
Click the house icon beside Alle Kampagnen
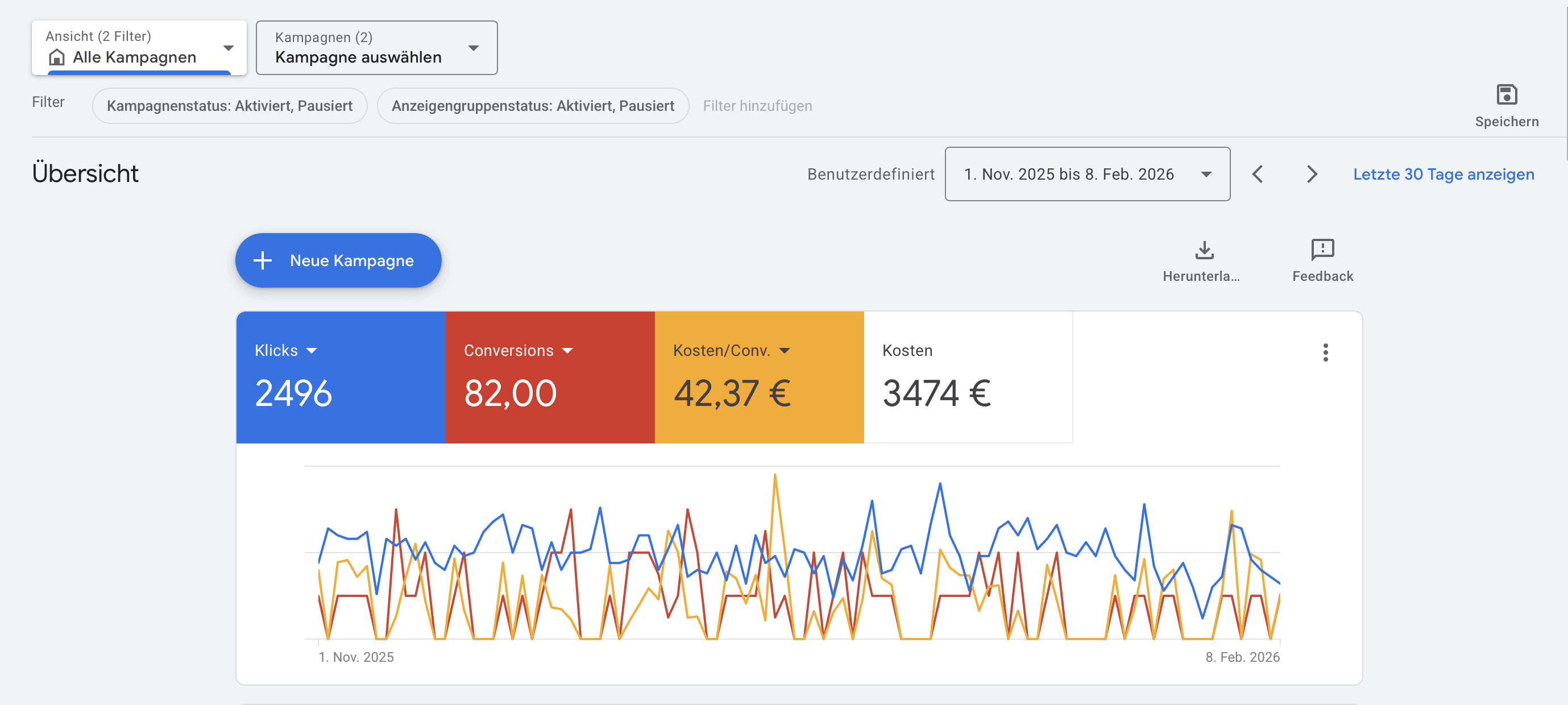[57, 57]
